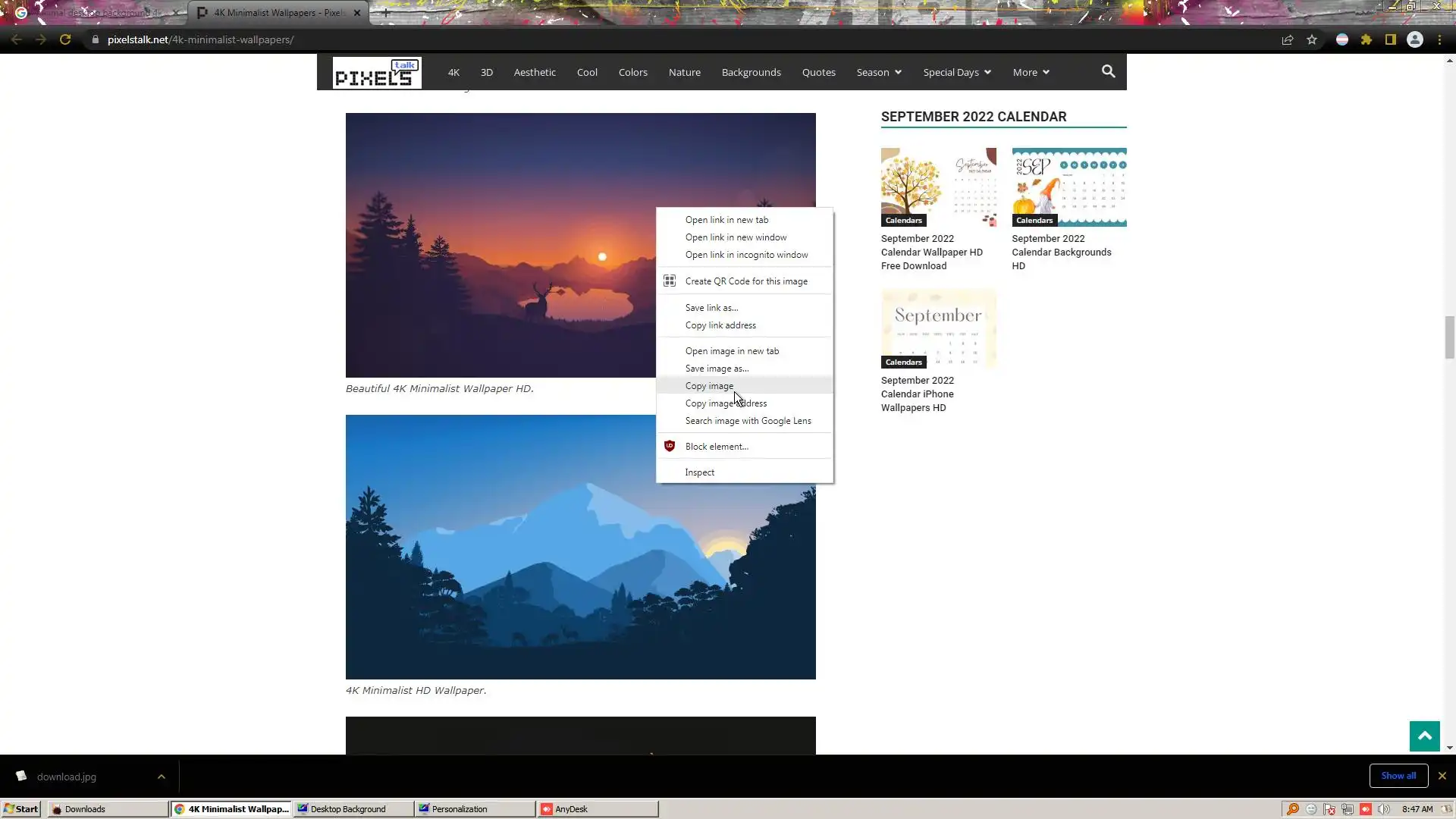Choose "Save image as..." from the context menu
This screenshot has width=1456, height=819.
717,369
